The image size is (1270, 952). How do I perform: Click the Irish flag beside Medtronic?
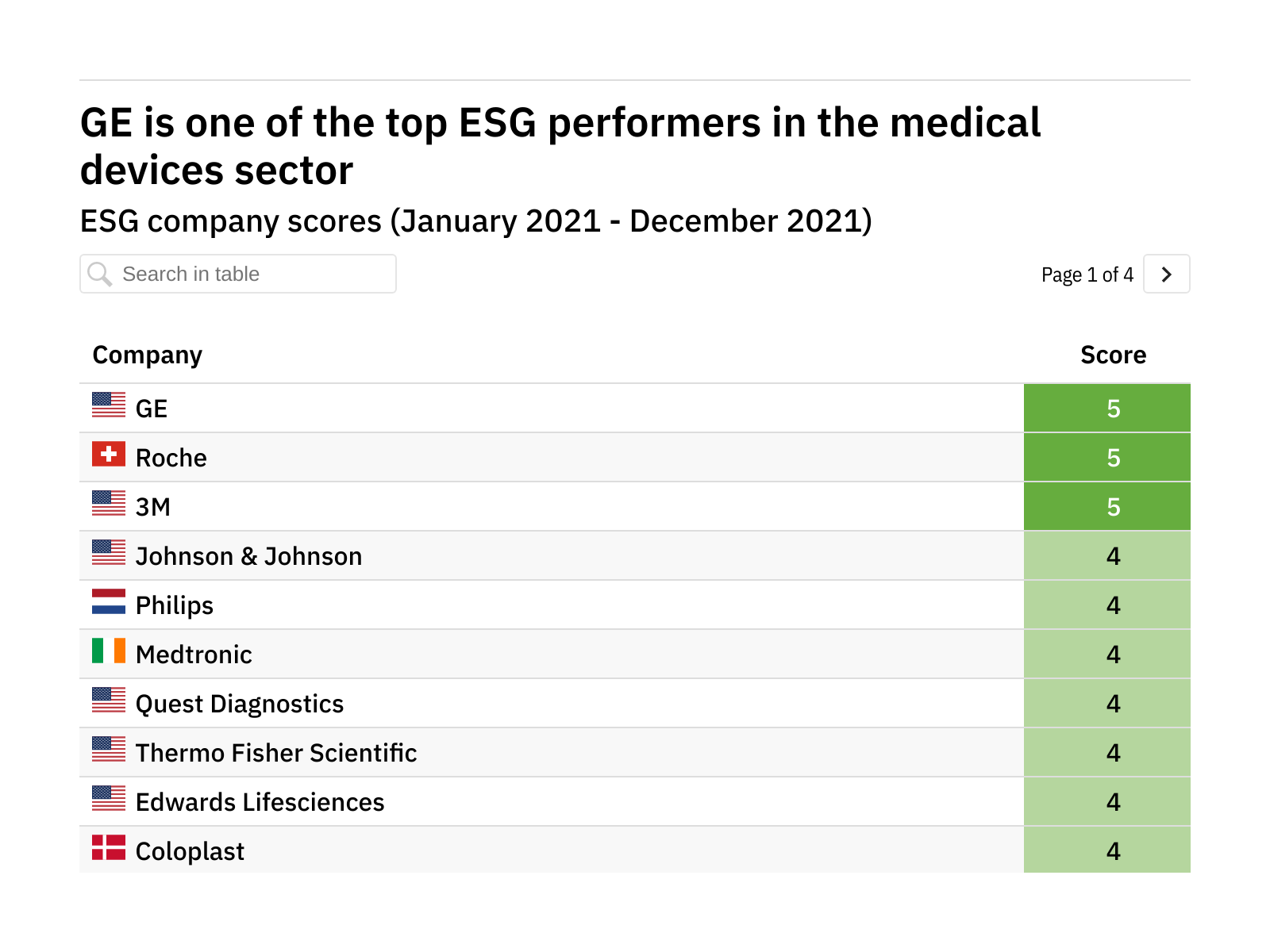(x=109, y=651)
